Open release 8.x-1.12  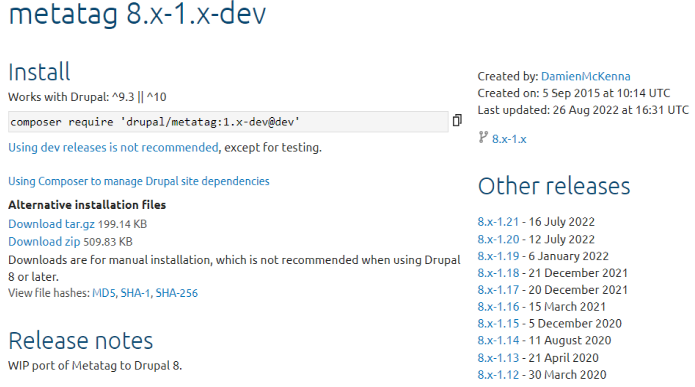498,375
